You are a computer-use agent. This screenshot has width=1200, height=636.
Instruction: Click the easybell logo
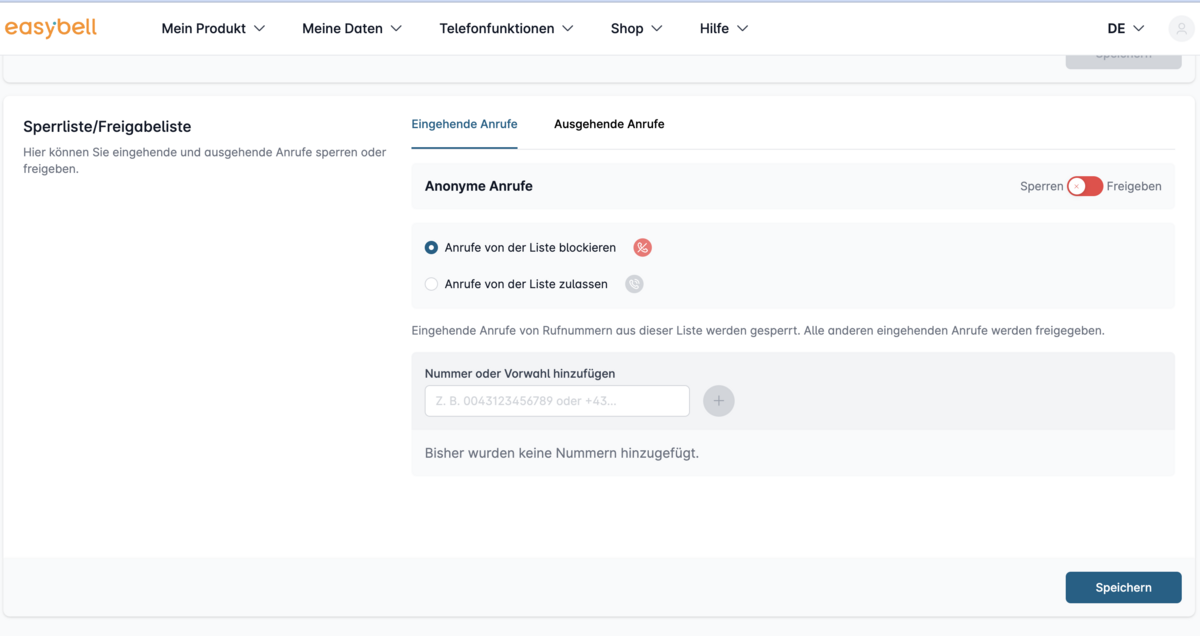click(51, 28)
